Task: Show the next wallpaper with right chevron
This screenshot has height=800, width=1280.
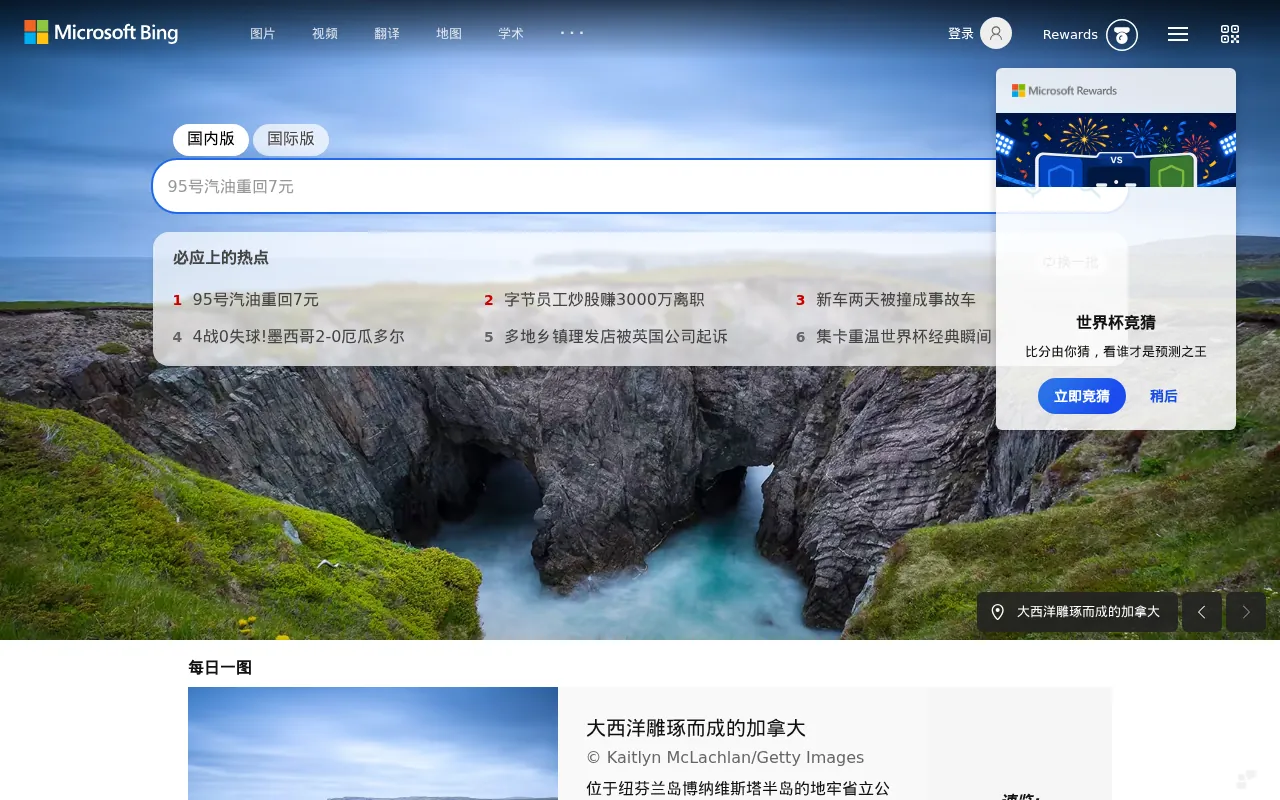Action: 1246,612
